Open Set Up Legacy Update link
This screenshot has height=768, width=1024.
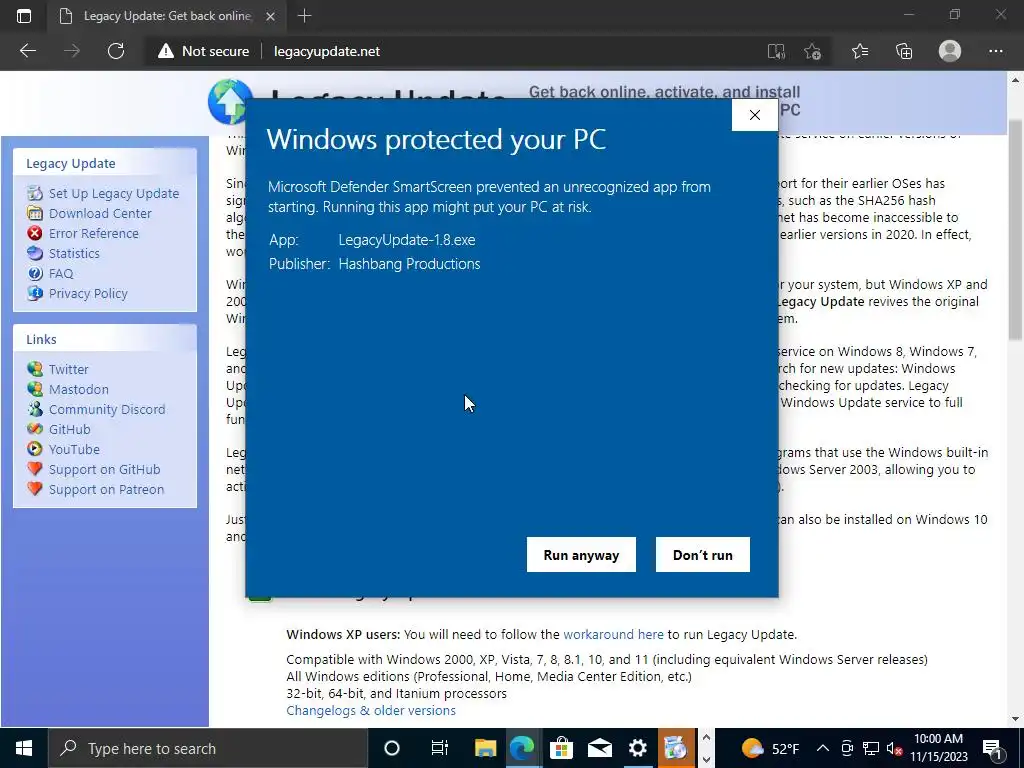click(114, 193)
